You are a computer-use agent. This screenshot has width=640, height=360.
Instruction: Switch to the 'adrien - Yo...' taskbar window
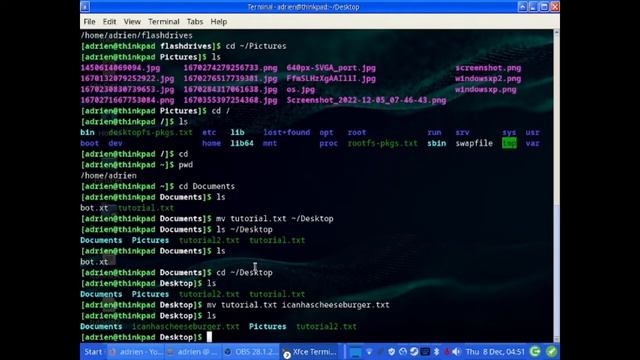(136, 352)
